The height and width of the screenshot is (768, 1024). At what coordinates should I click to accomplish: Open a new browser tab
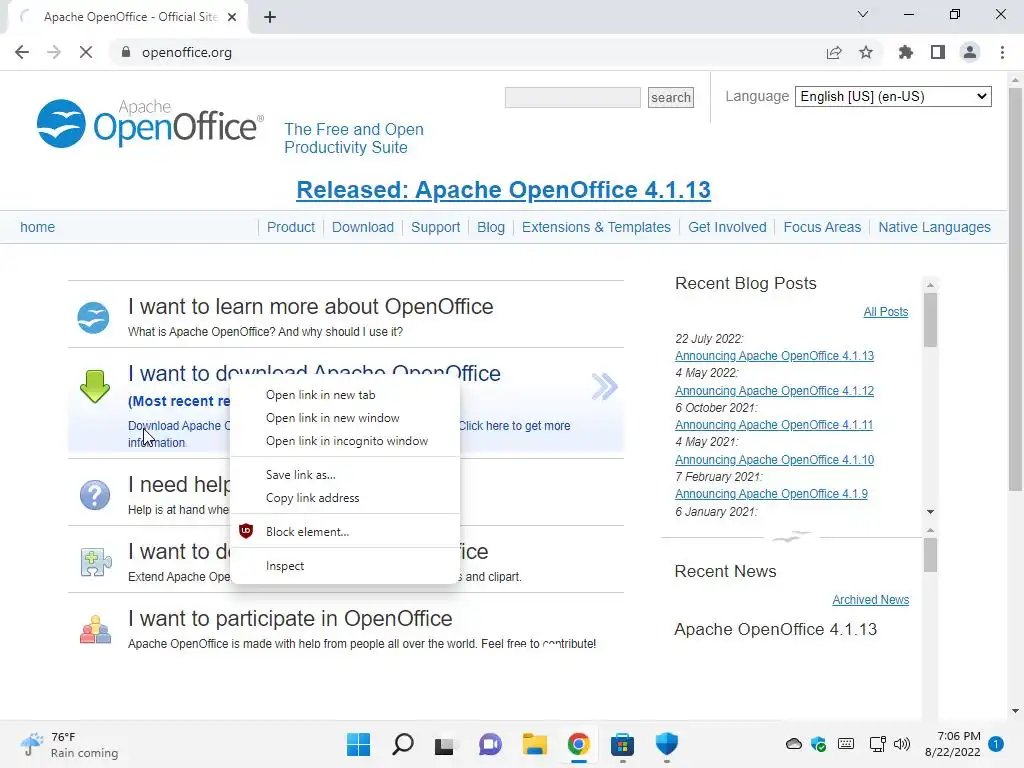pyautogui.click(x=270, y=17)
